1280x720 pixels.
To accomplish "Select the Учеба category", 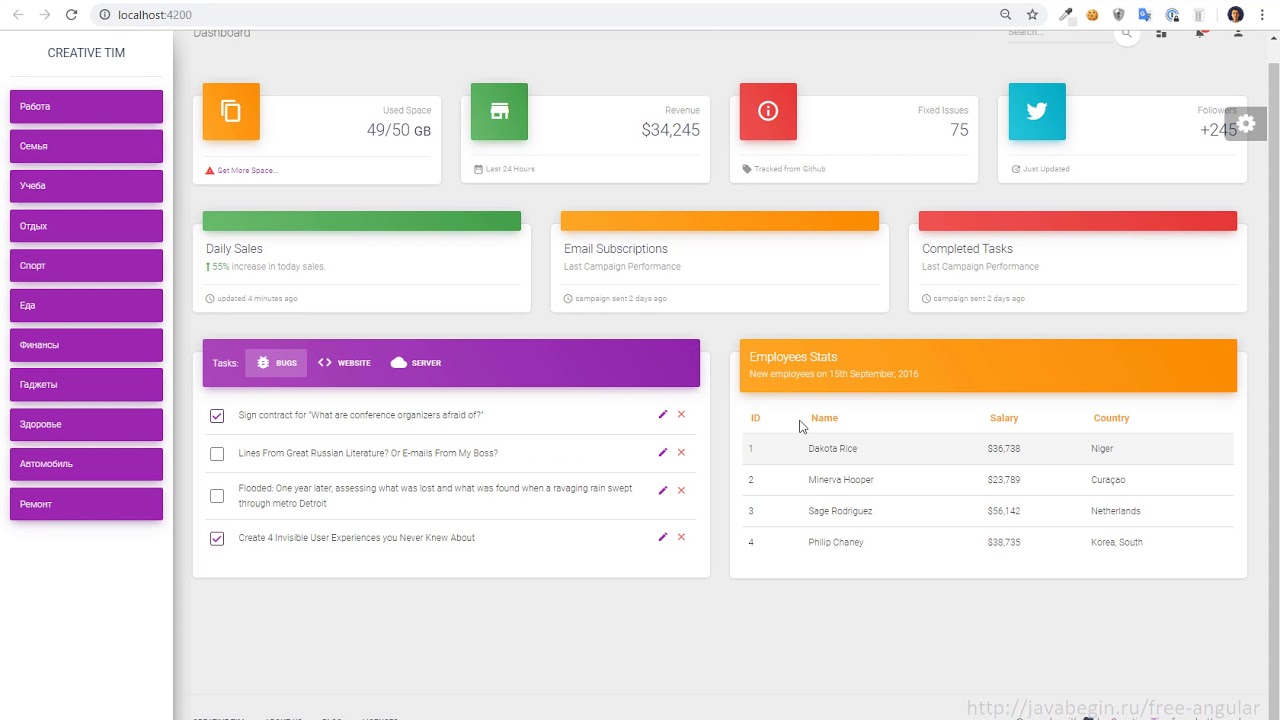I will pyautogui.click(x=86, y=186).
